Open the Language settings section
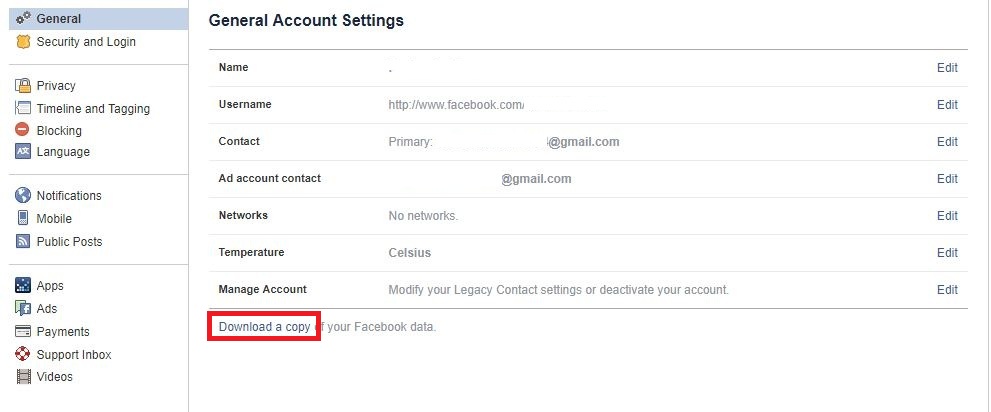The image size is (991, 412). (x=63, y=152)
